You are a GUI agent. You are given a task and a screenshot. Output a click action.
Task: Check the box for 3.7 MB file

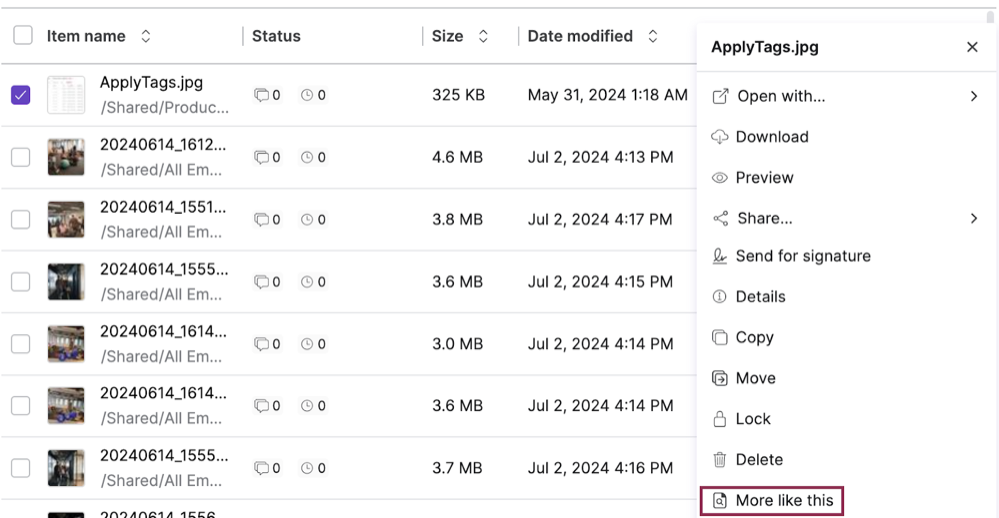click(x=20, y=468)
